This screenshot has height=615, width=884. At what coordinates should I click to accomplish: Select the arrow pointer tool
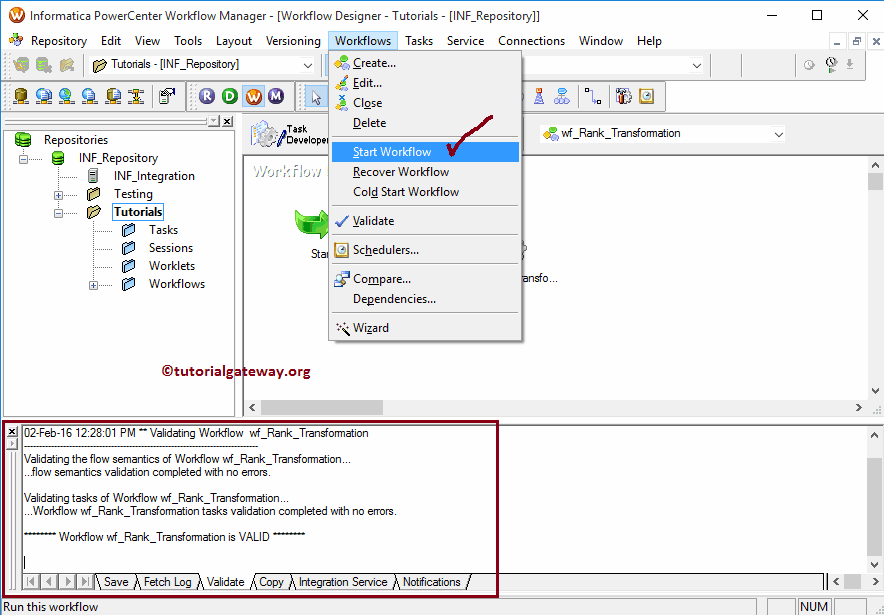[x=317, y=97]
